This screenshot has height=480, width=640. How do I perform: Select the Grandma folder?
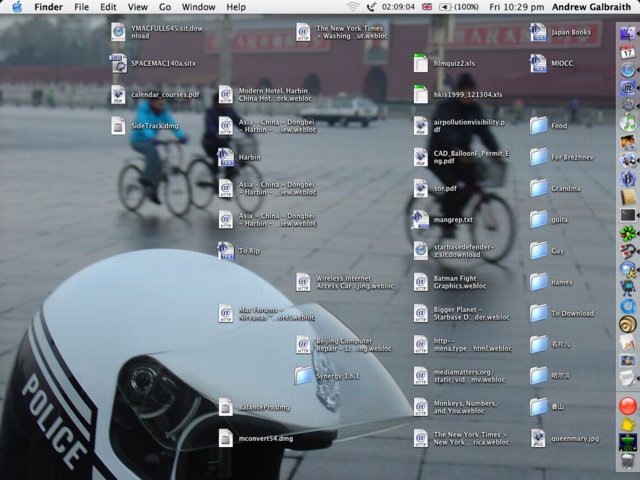538,189
